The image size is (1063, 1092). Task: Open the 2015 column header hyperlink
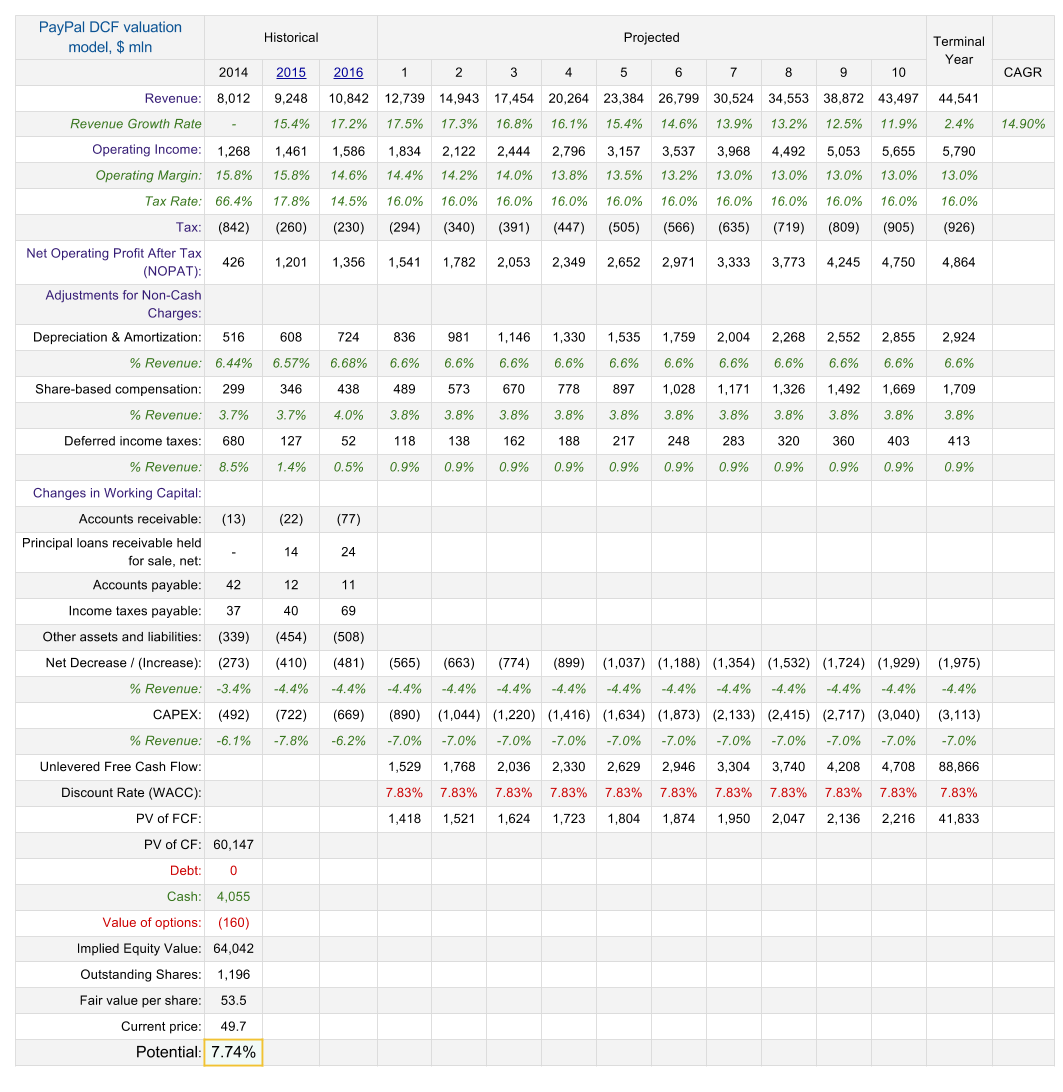tap(291, 72)
